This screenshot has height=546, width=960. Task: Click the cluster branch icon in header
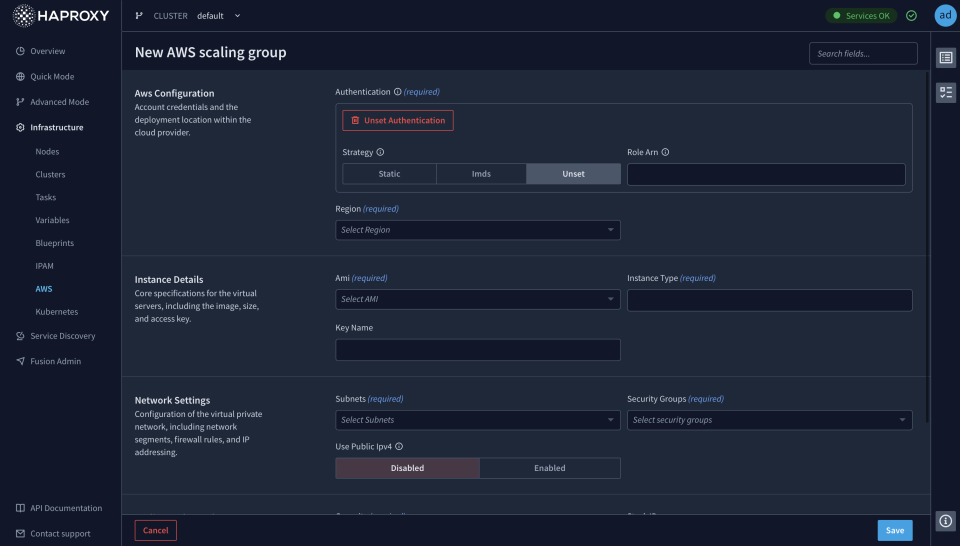tap(139, 16)
